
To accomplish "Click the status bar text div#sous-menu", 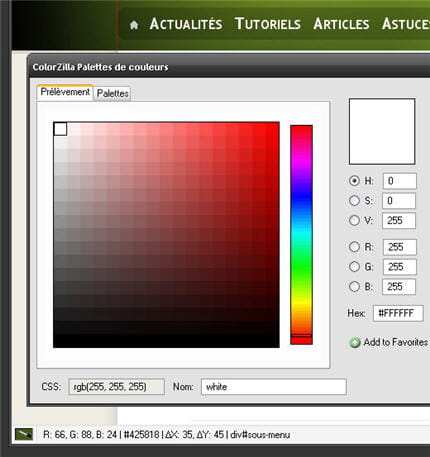I will pos(260,435).
